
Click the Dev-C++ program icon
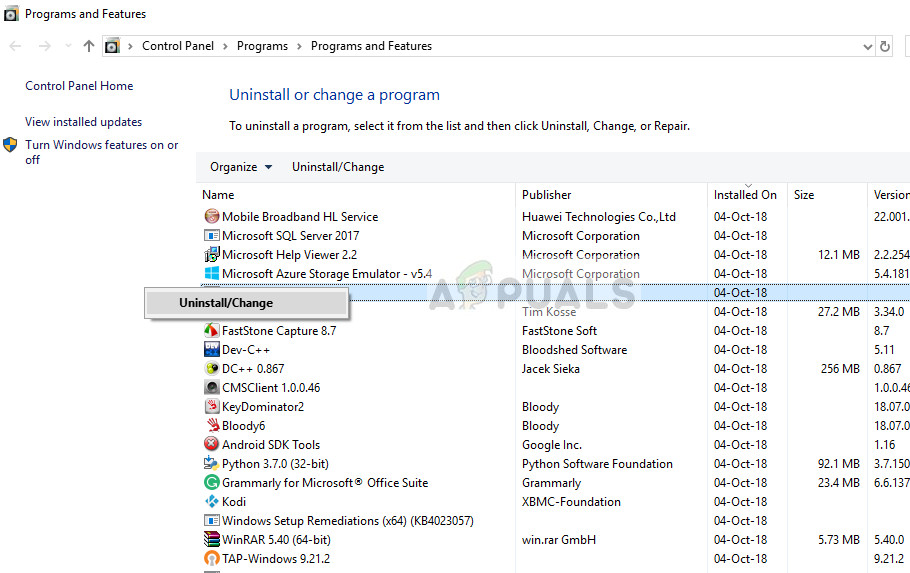click(x=212, y=349)
